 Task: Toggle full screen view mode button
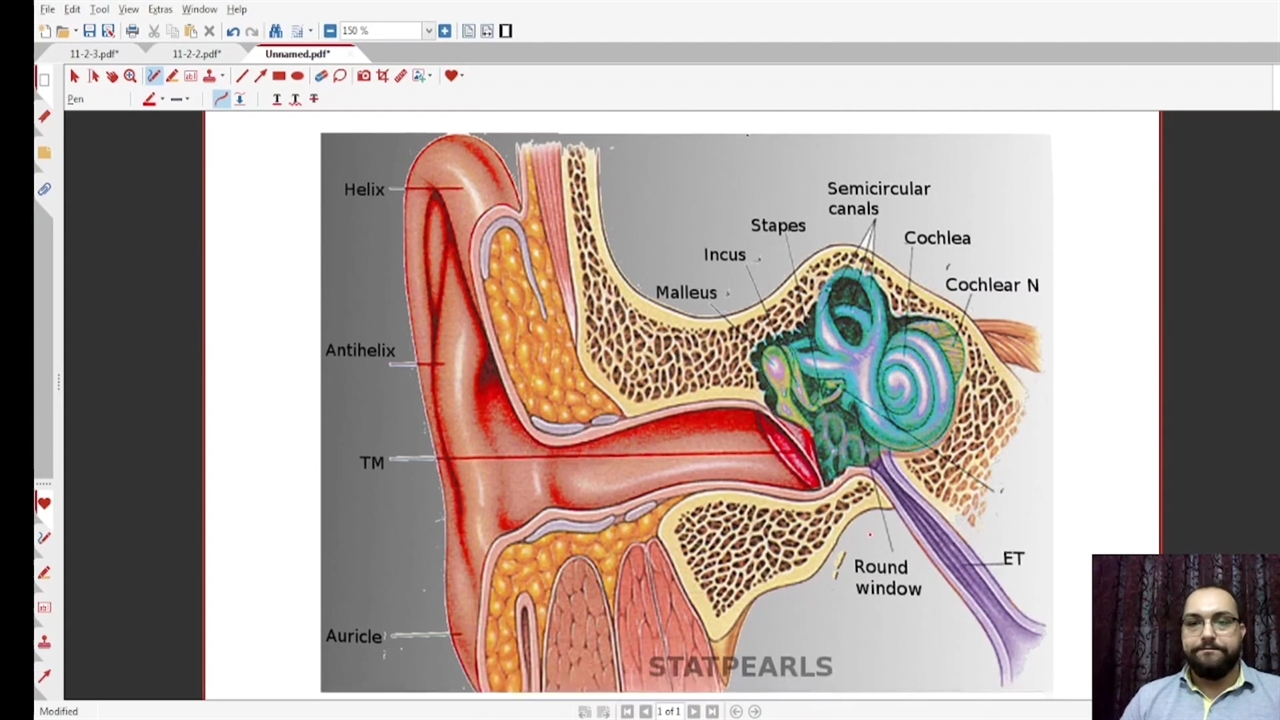[x=505, y=31]
